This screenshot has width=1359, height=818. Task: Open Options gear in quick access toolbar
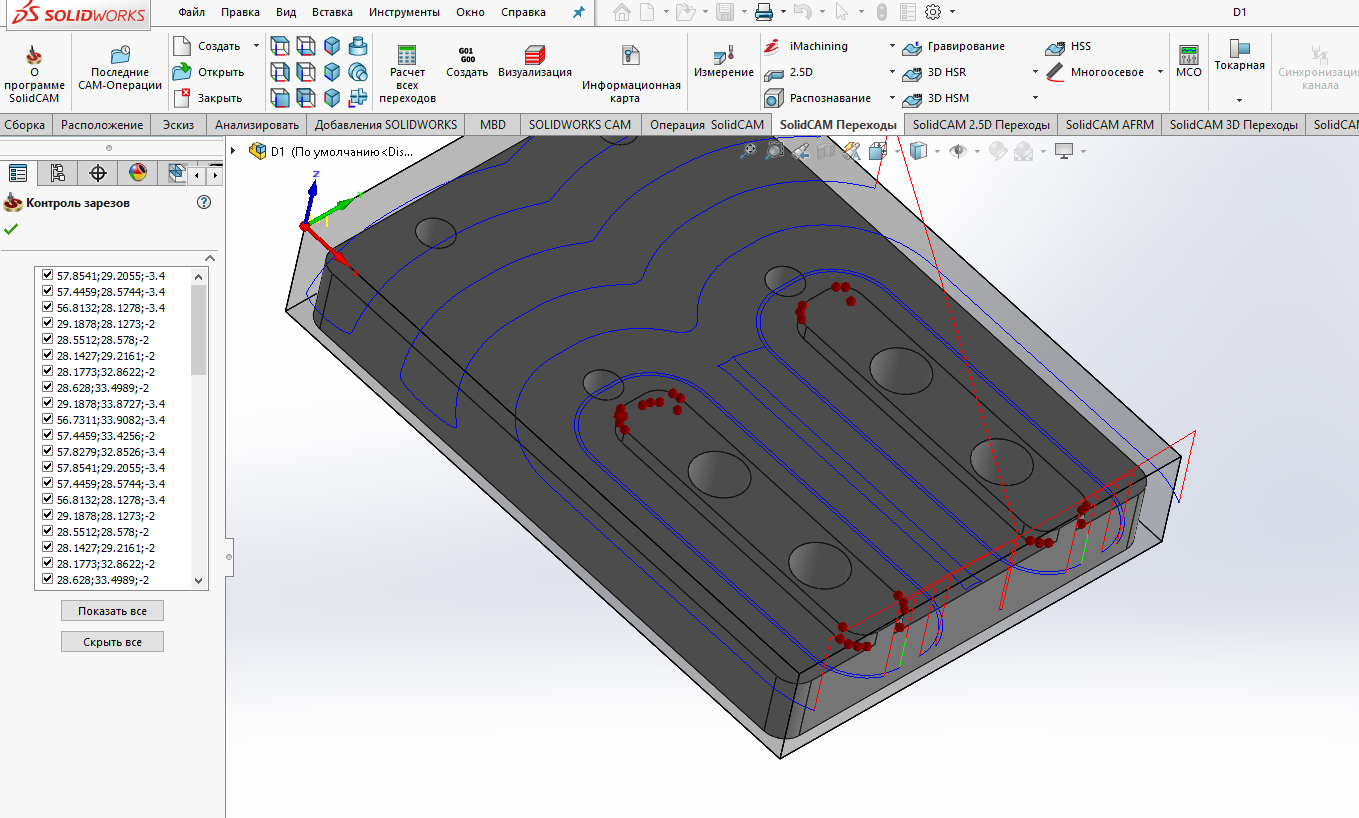933,12
